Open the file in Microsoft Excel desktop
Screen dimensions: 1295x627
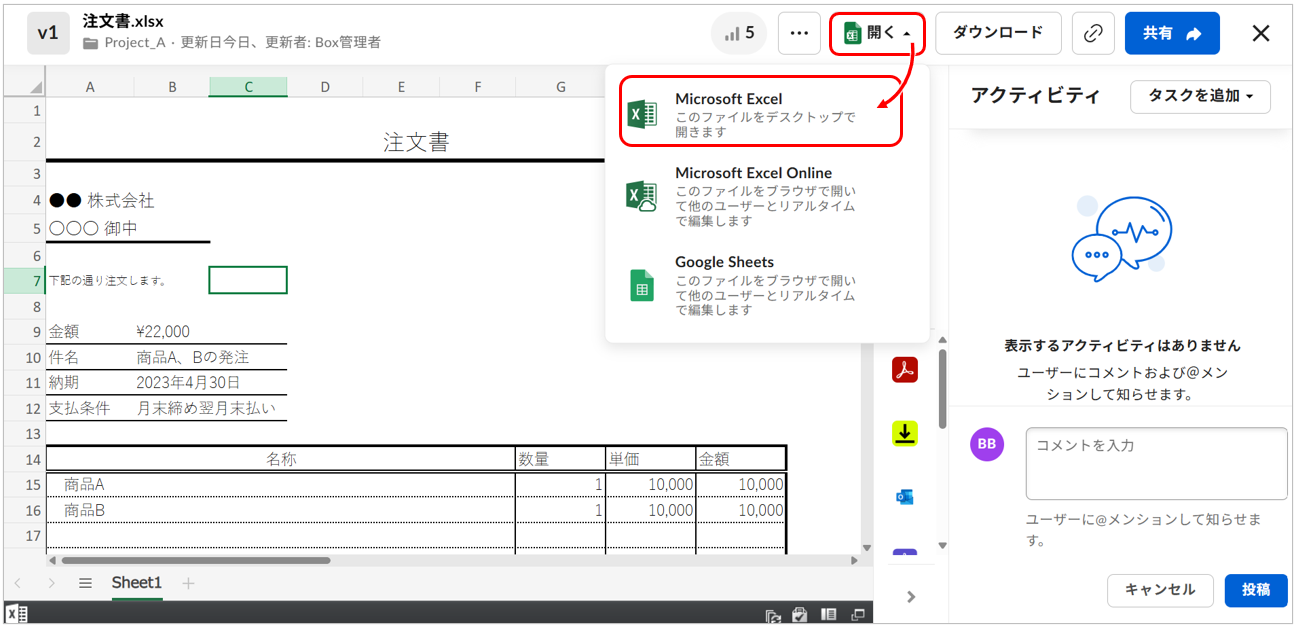click(x=760, y=111)
